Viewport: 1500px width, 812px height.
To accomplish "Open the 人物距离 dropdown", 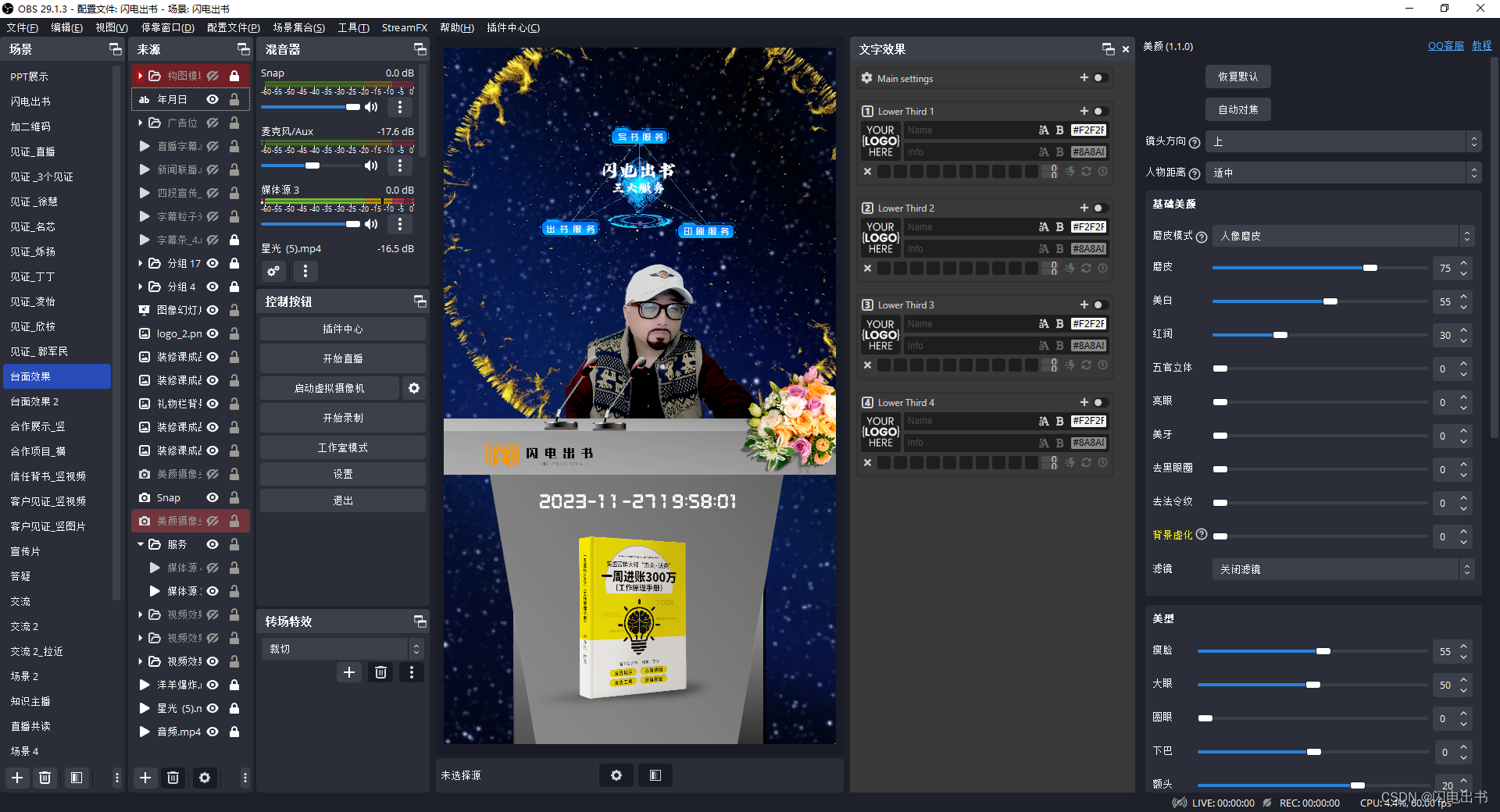I will [1343, 173].
